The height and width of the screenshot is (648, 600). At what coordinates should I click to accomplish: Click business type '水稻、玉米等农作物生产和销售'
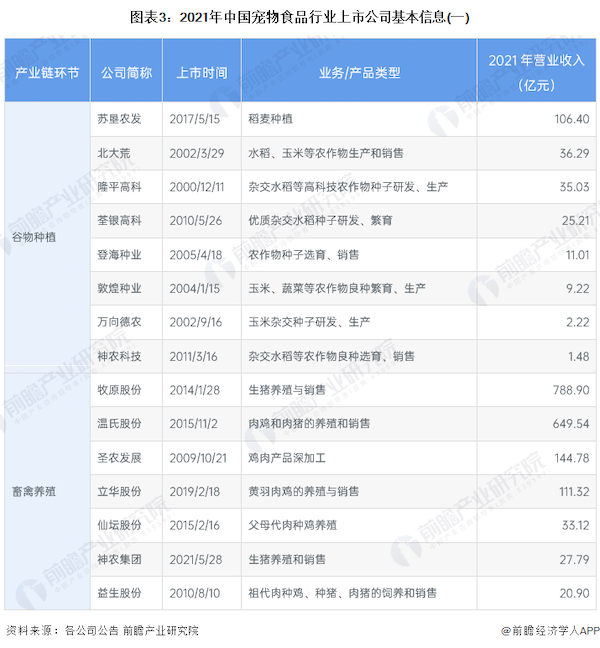coord(326,153)
